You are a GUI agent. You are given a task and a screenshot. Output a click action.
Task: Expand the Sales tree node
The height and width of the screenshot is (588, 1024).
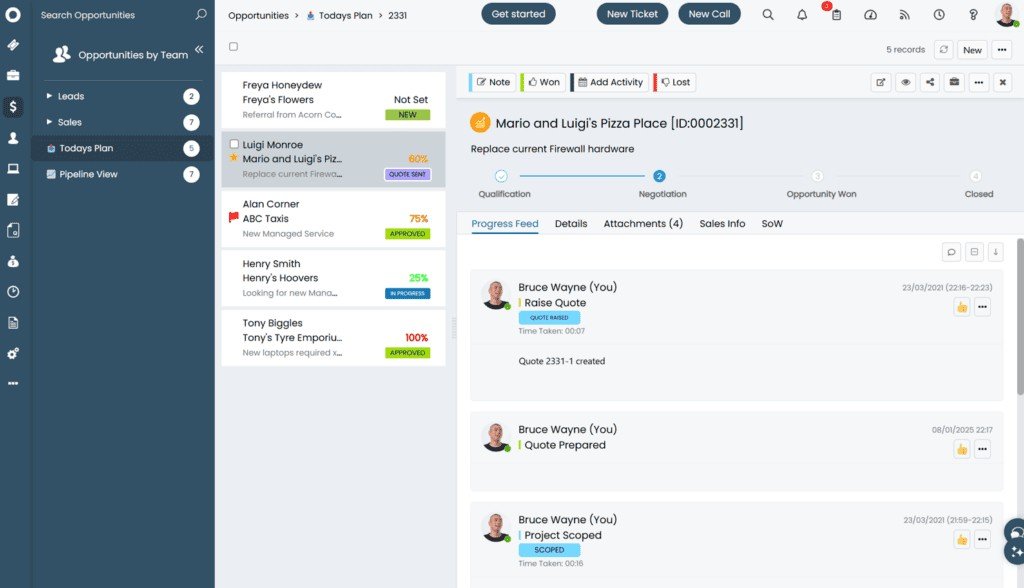pos(49,122)
